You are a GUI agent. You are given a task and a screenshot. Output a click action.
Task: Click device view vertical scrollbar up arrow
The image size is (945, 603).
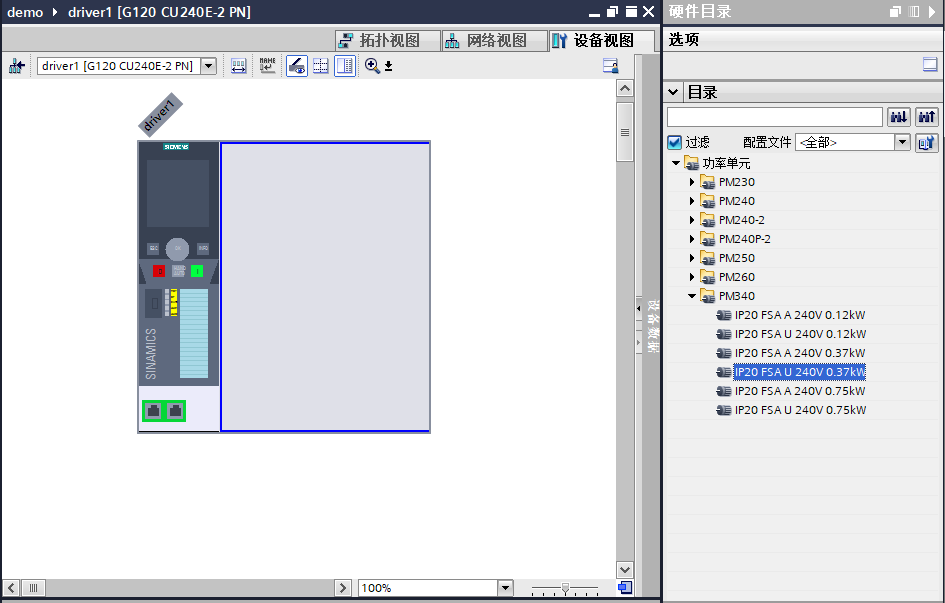[x=625, y=89]
